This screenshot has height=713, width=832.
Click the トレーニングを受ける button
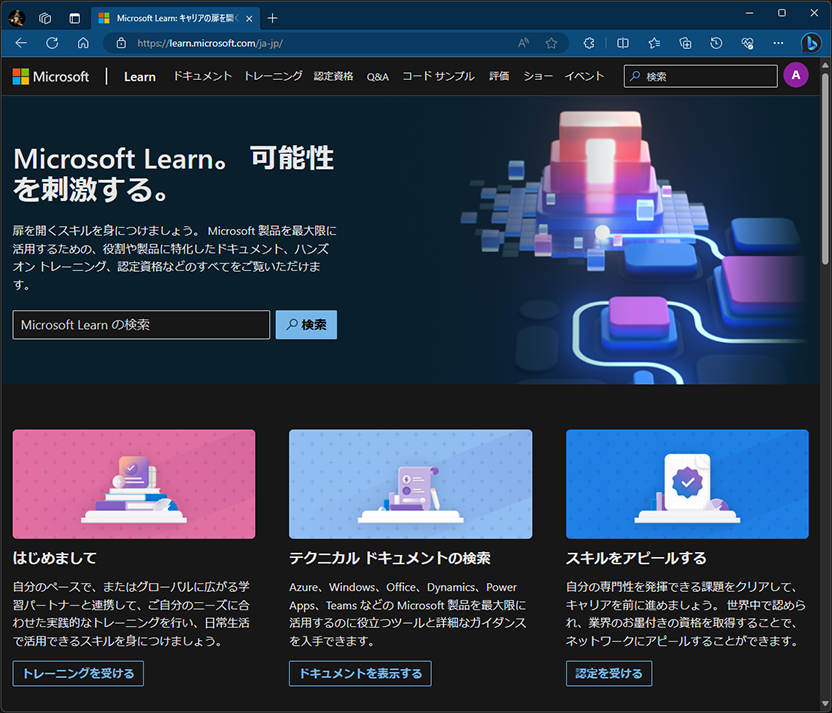click(77, 673)
